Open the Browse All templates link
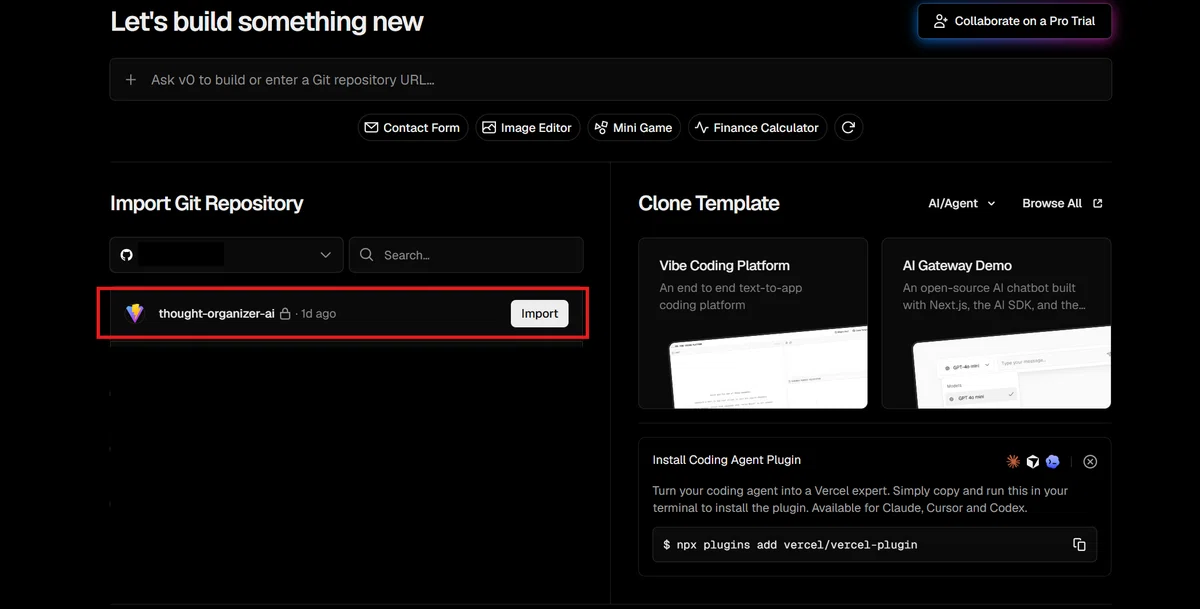 pyautogui.click(x=1062, y=203)
